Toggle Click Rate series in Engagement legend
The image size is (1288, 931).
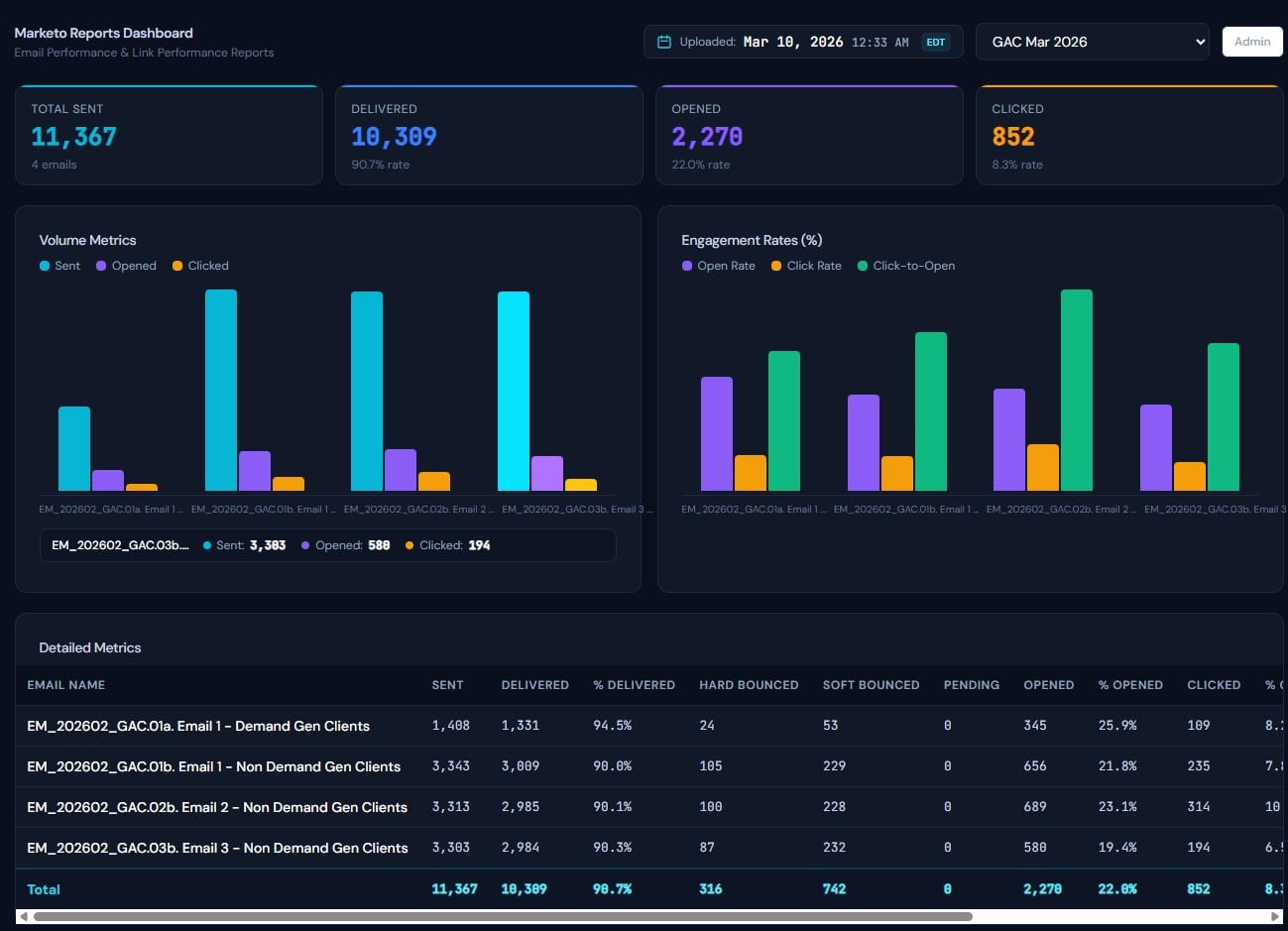(806, 266)
